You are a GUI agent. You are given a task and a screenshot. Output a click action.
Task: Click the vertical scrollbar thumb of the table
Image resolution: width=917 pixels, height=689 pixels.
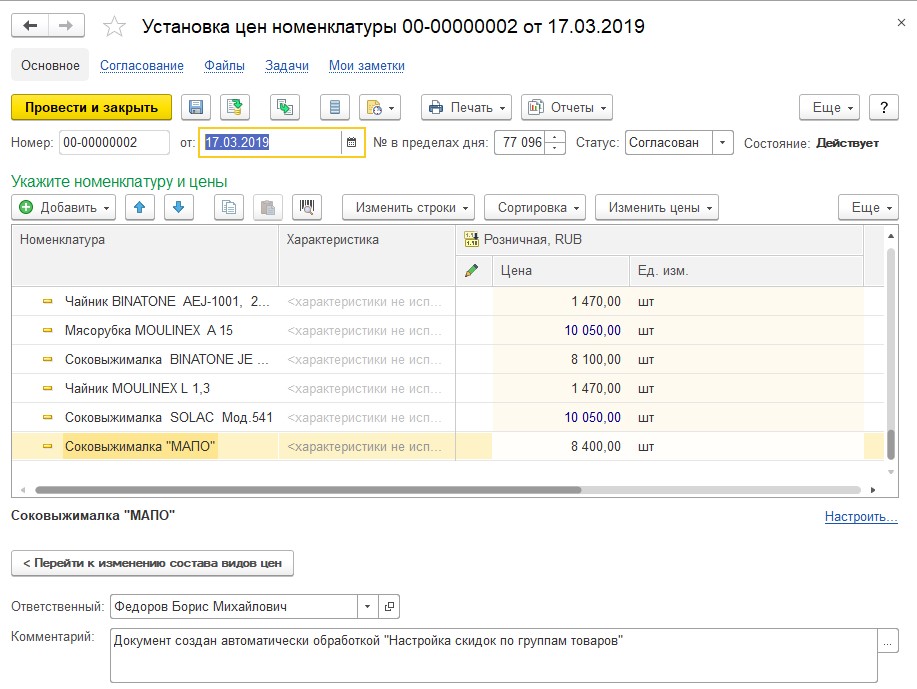point(891,445)
